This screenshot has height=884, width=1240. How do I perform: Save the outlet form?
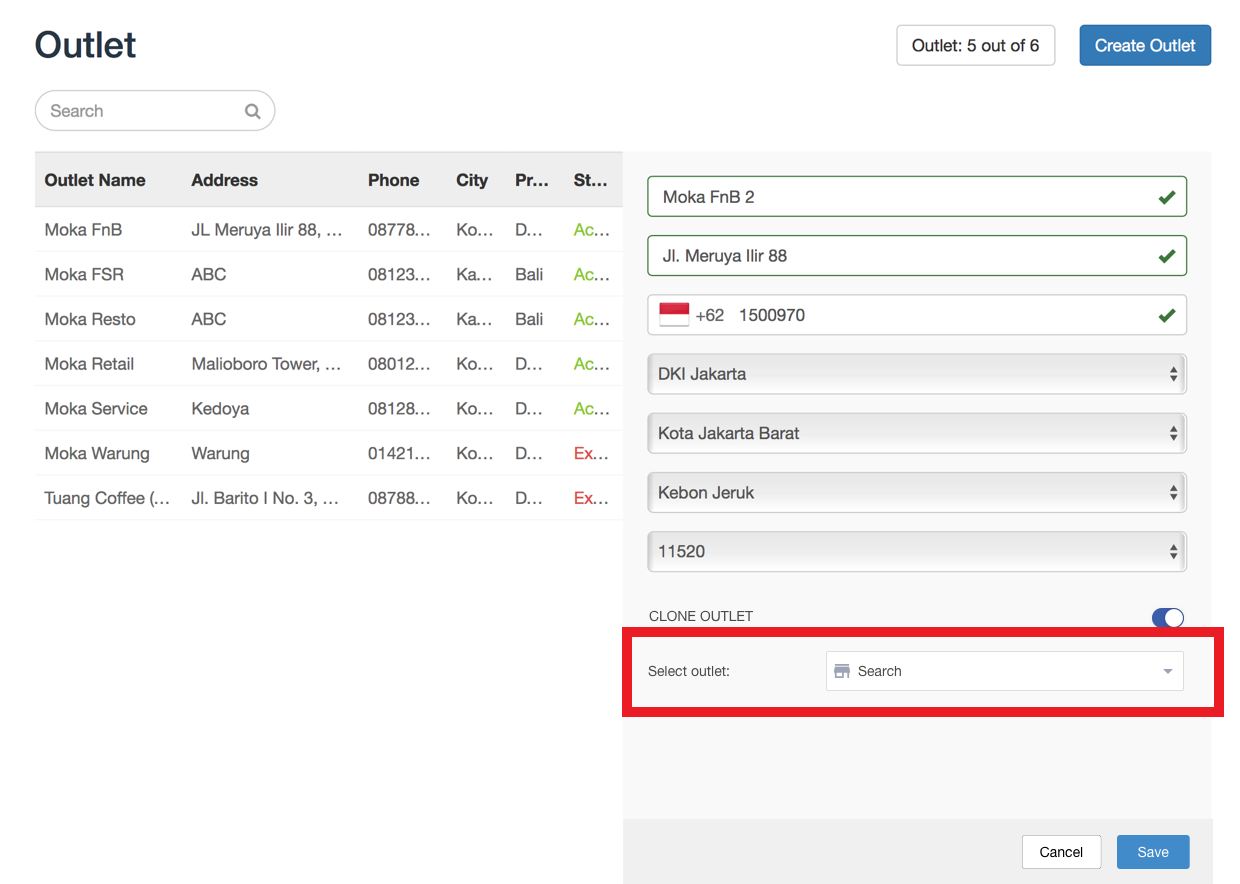tap(1152, 852)
